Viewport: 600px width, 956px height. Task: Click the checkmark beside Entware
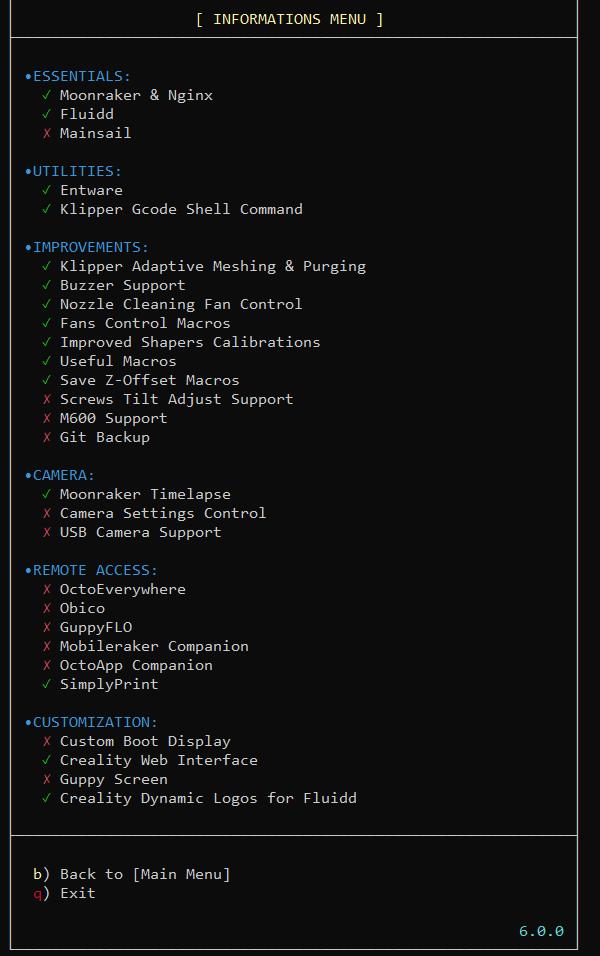[x=47, y=190]
